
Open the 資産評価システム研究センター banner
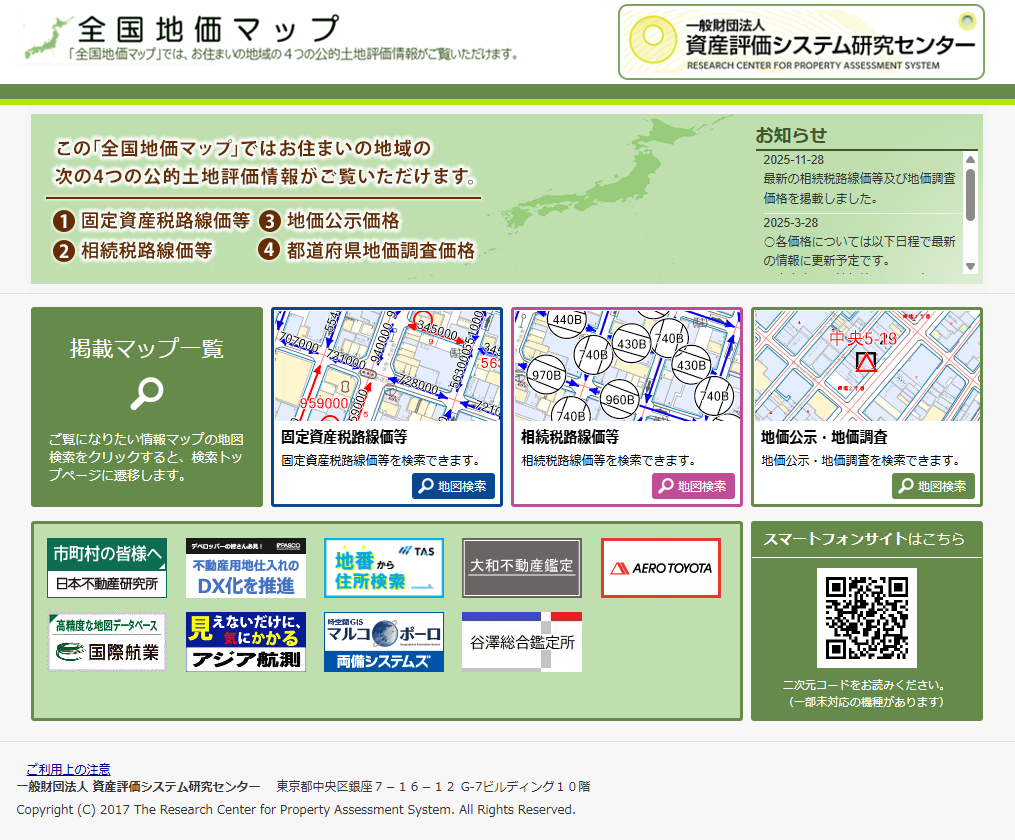(801, 42)
